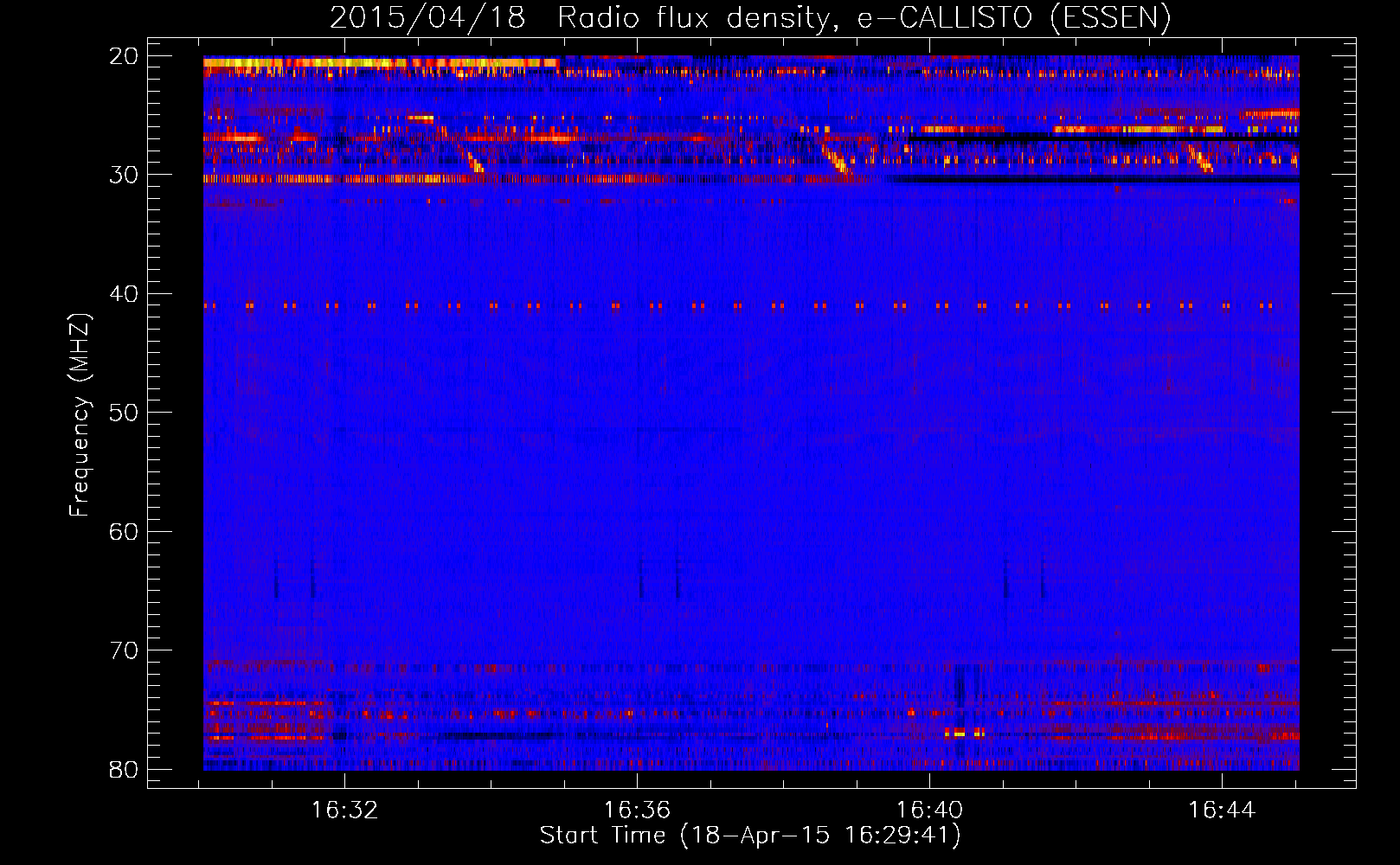The height and width of the screenshot is (865, 1400).
Task: Click the frequency axis value 50
Action: click(125, 413)
